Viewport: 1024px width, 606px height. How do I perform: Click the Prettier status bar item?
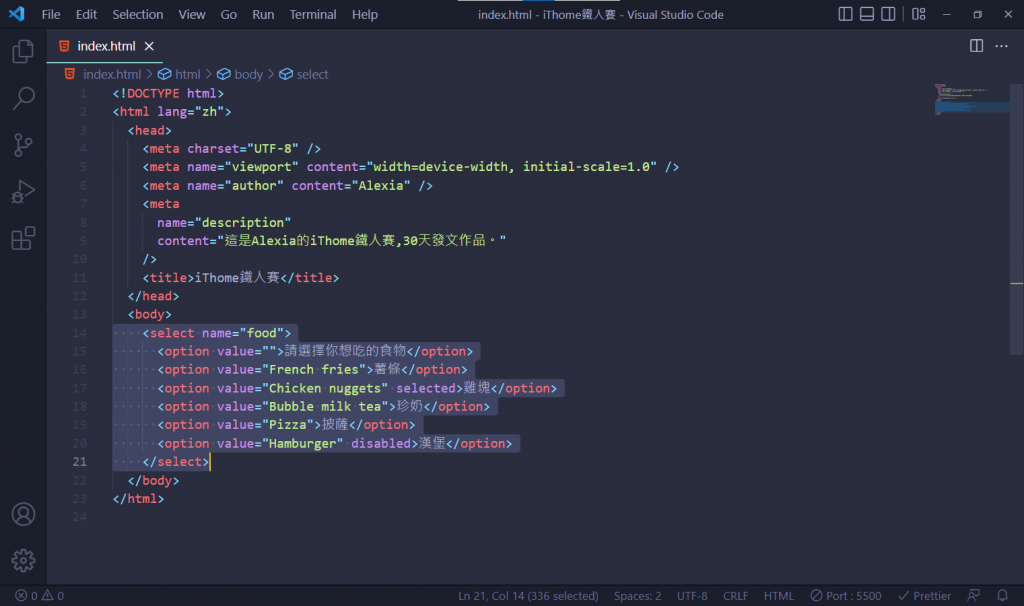(x=924, y=596)
